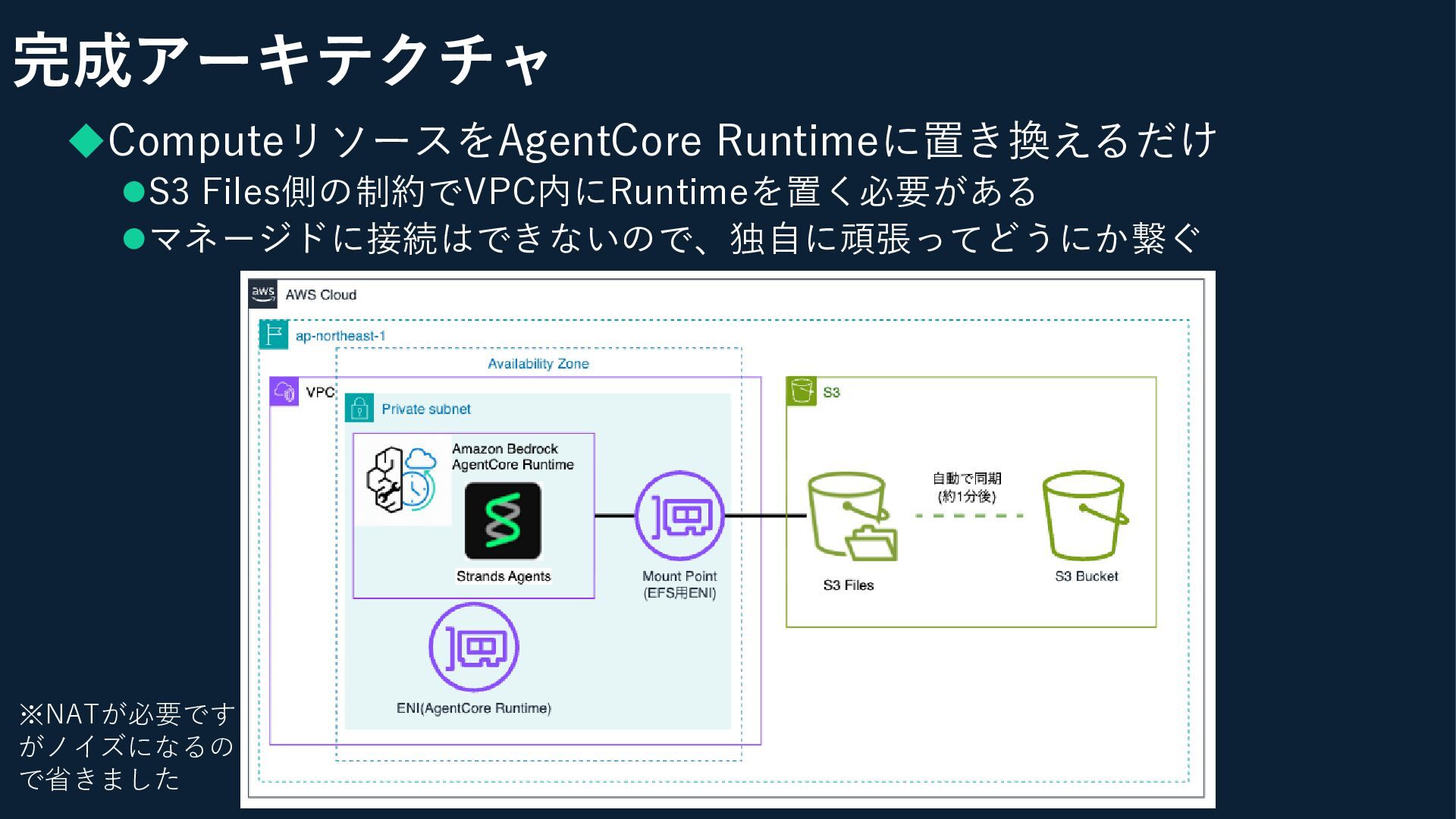The width and height of the screenshot is (1456, 819).
Task: Click the S3 Bucket icon
Action: point(1084,516)
